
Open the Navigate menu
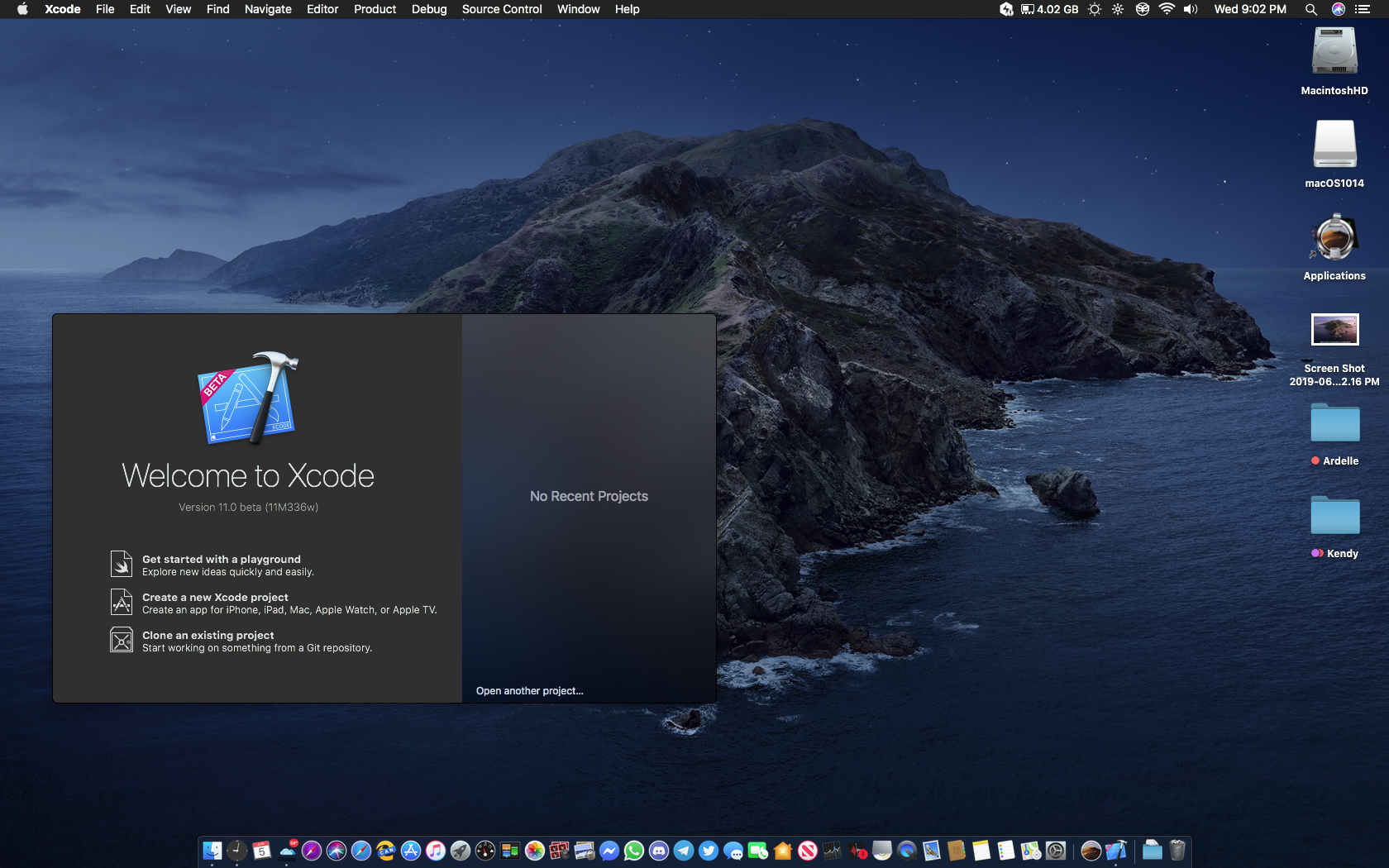(x=268, y=9)
